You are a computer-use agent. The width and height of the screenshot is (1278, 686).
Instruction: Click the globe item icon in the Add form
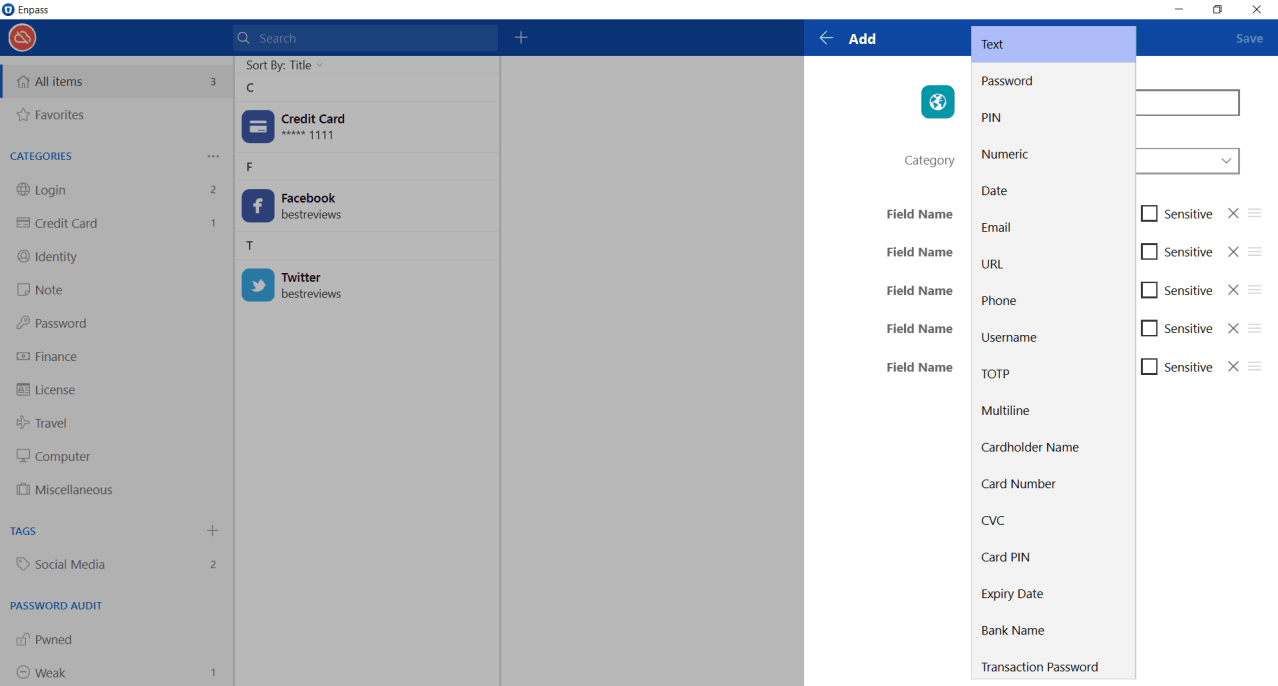pyautogui.click(x=937, y=102)
